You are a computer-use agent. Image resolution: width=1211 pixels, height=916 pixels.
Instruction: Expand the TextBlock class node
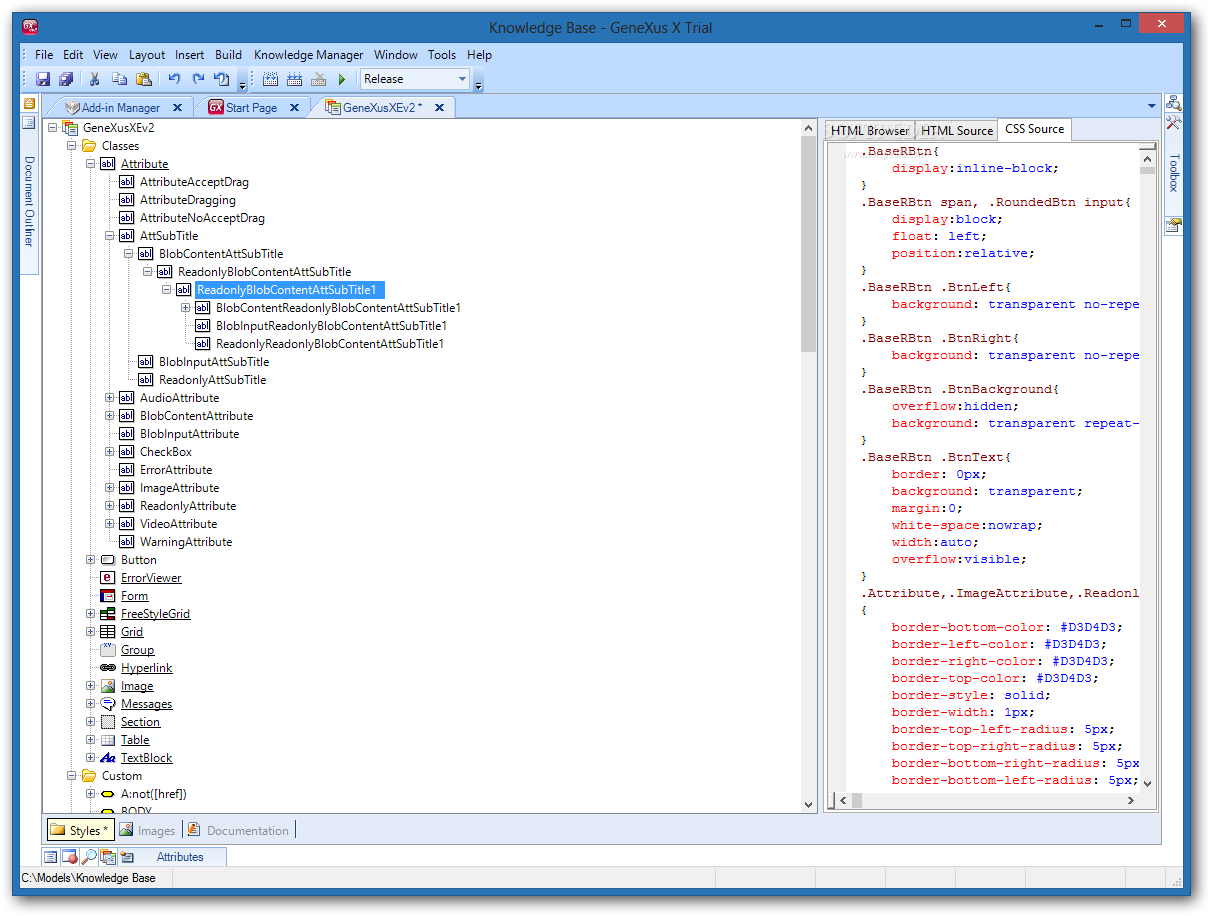tap(91, 758)
